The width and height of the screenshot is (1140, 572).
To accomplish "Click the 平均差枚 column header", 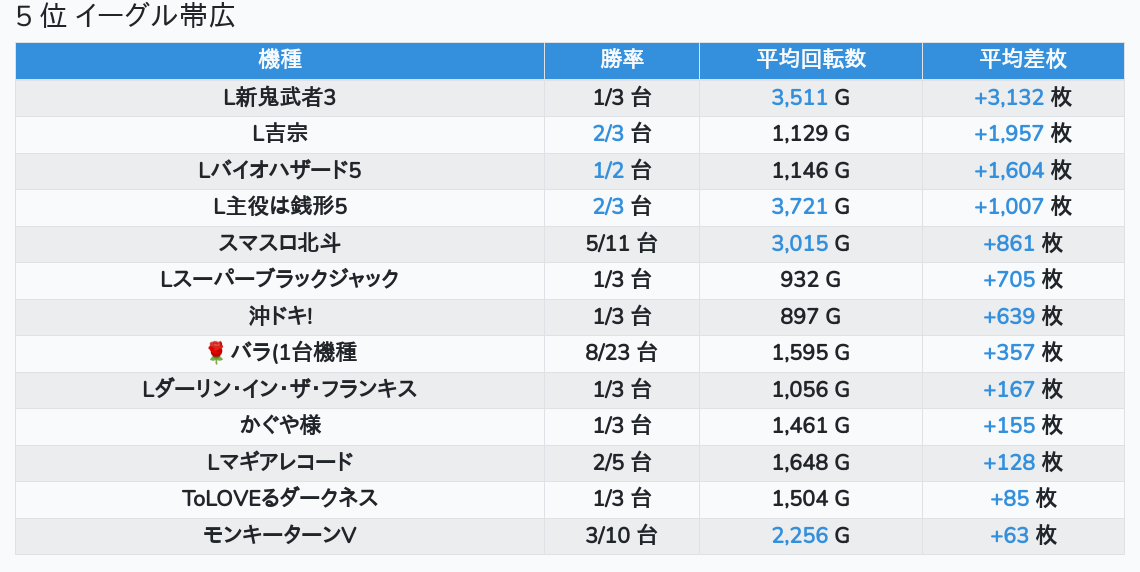I will [x=1023, y=60].
